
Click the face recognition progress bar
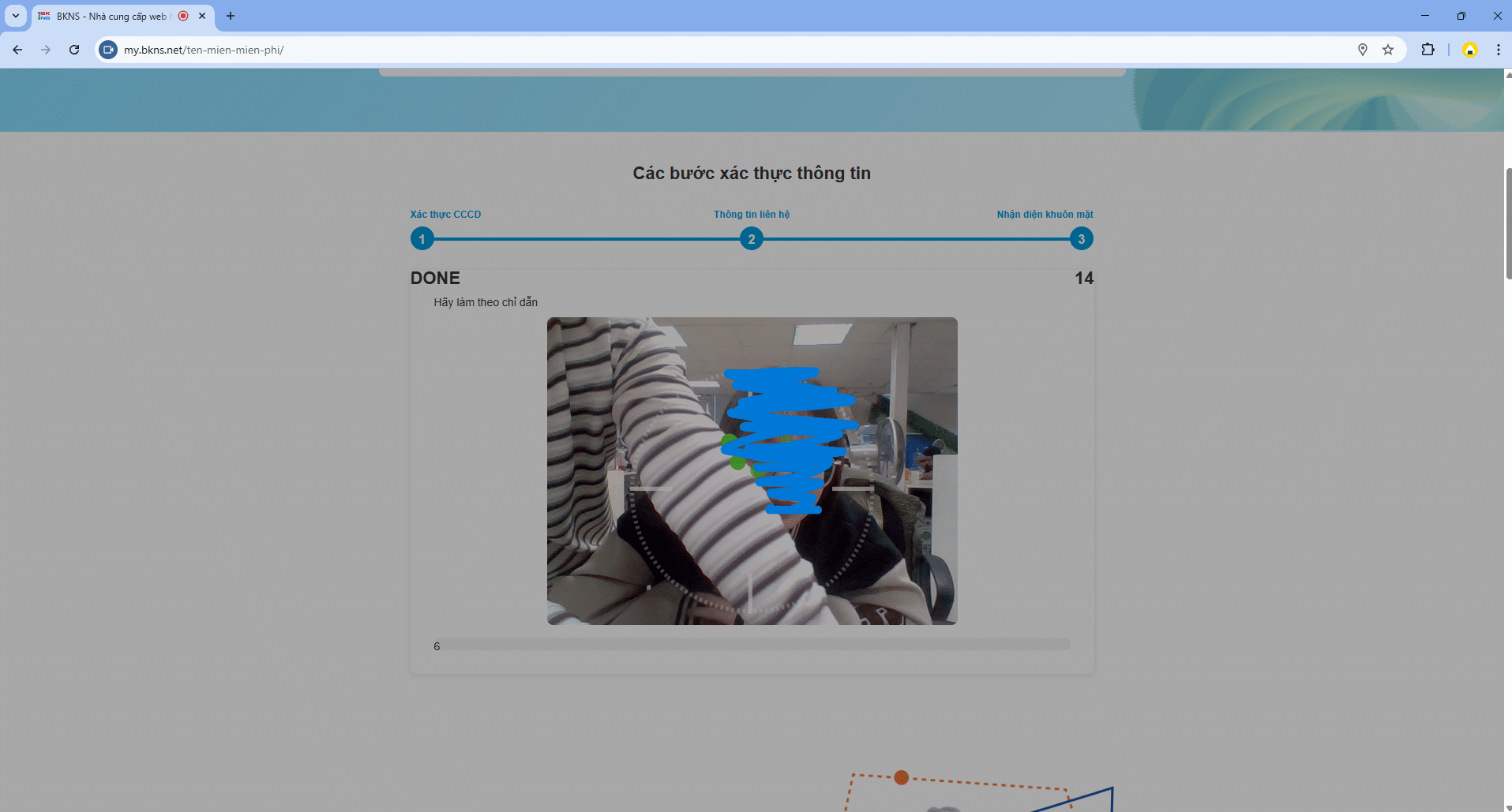752,645
